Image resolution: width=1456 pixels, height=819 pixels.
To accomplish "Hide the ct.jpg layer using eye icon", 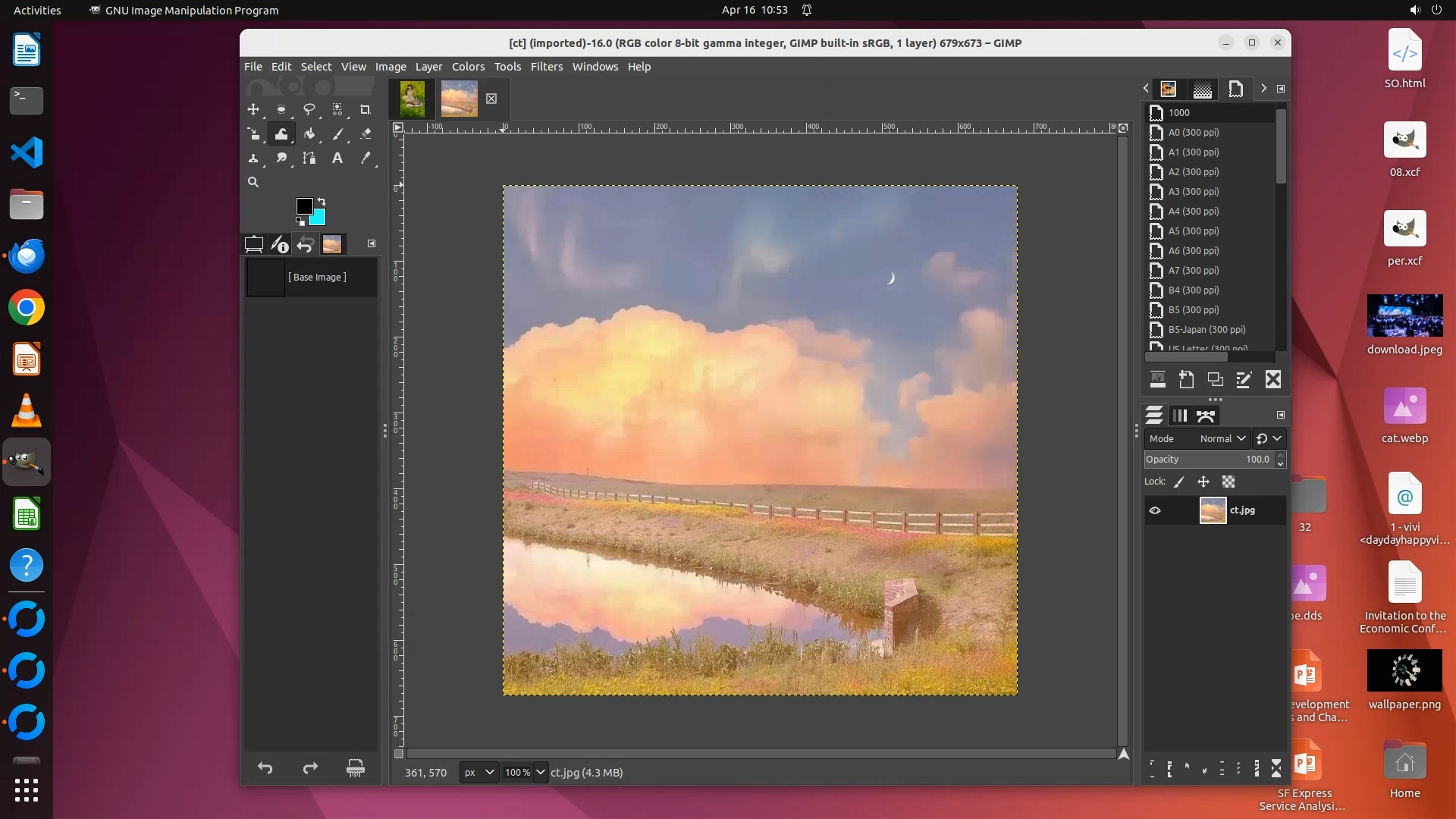I will pos(1155,511).
